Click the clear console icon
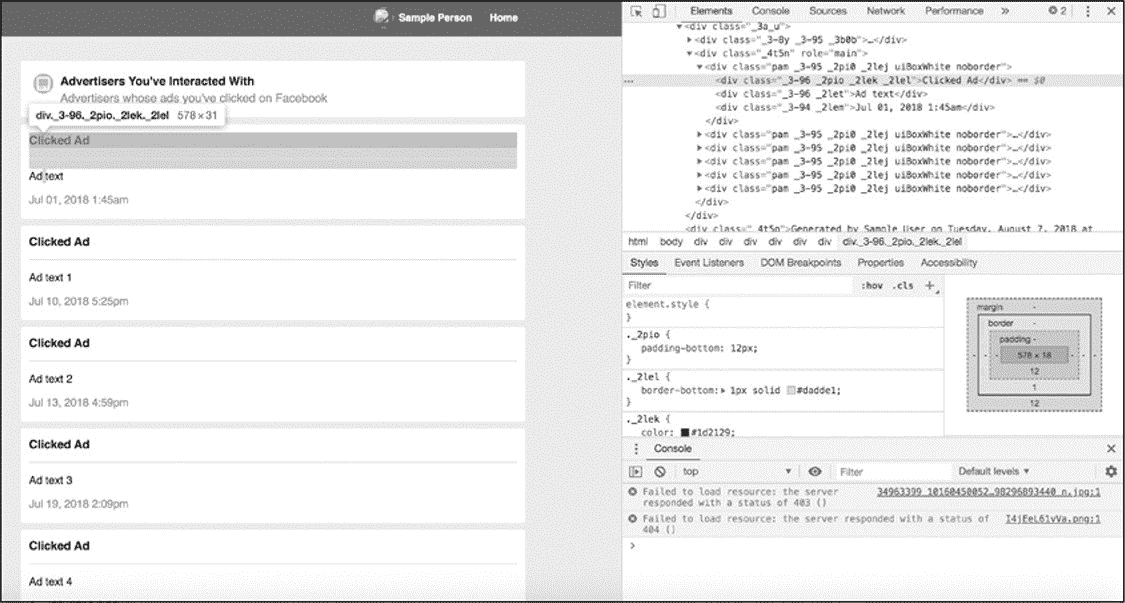 660,471
